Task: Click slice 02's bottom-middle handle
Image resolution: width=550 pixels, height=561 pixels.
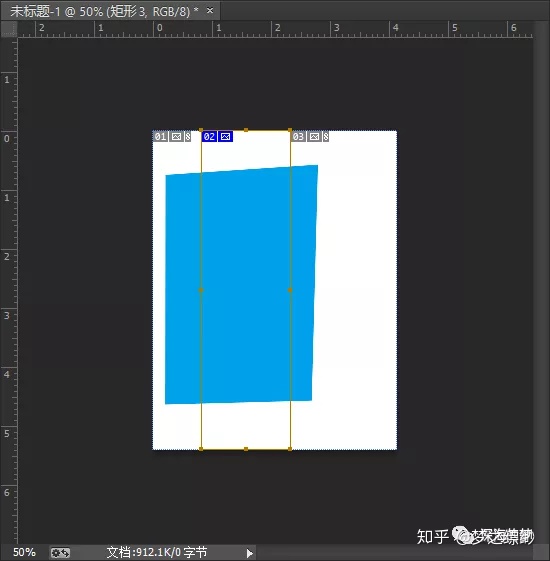Action: pyautogui.click(x=246, y=449)
